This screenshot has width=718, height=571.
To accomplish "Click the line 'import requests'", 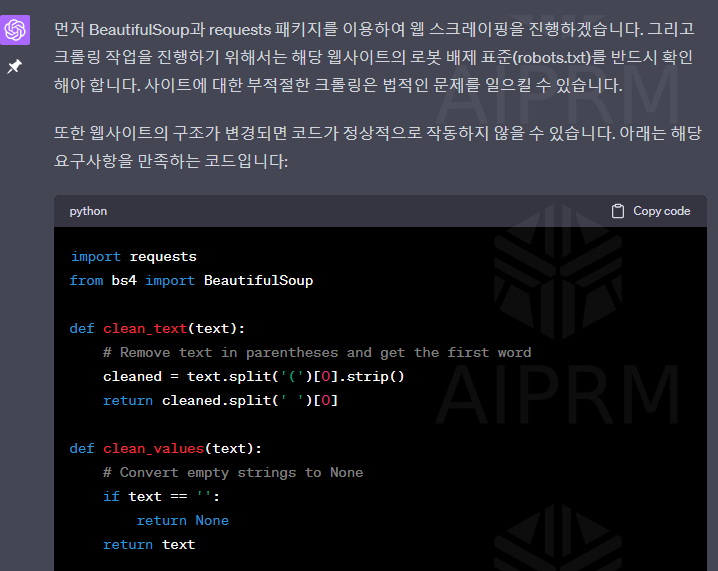I will [133, 256].
